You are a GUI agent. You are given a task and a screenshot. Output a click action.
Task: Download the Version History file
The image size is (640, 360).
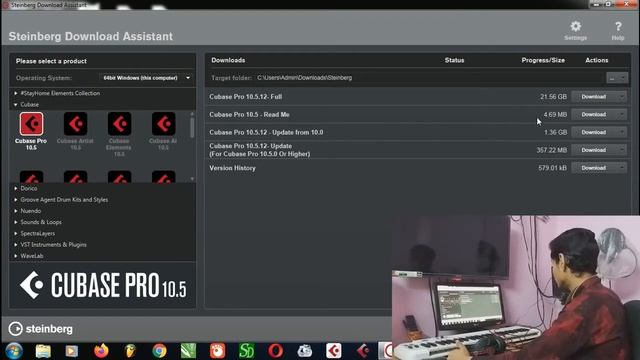coord(594,168)
